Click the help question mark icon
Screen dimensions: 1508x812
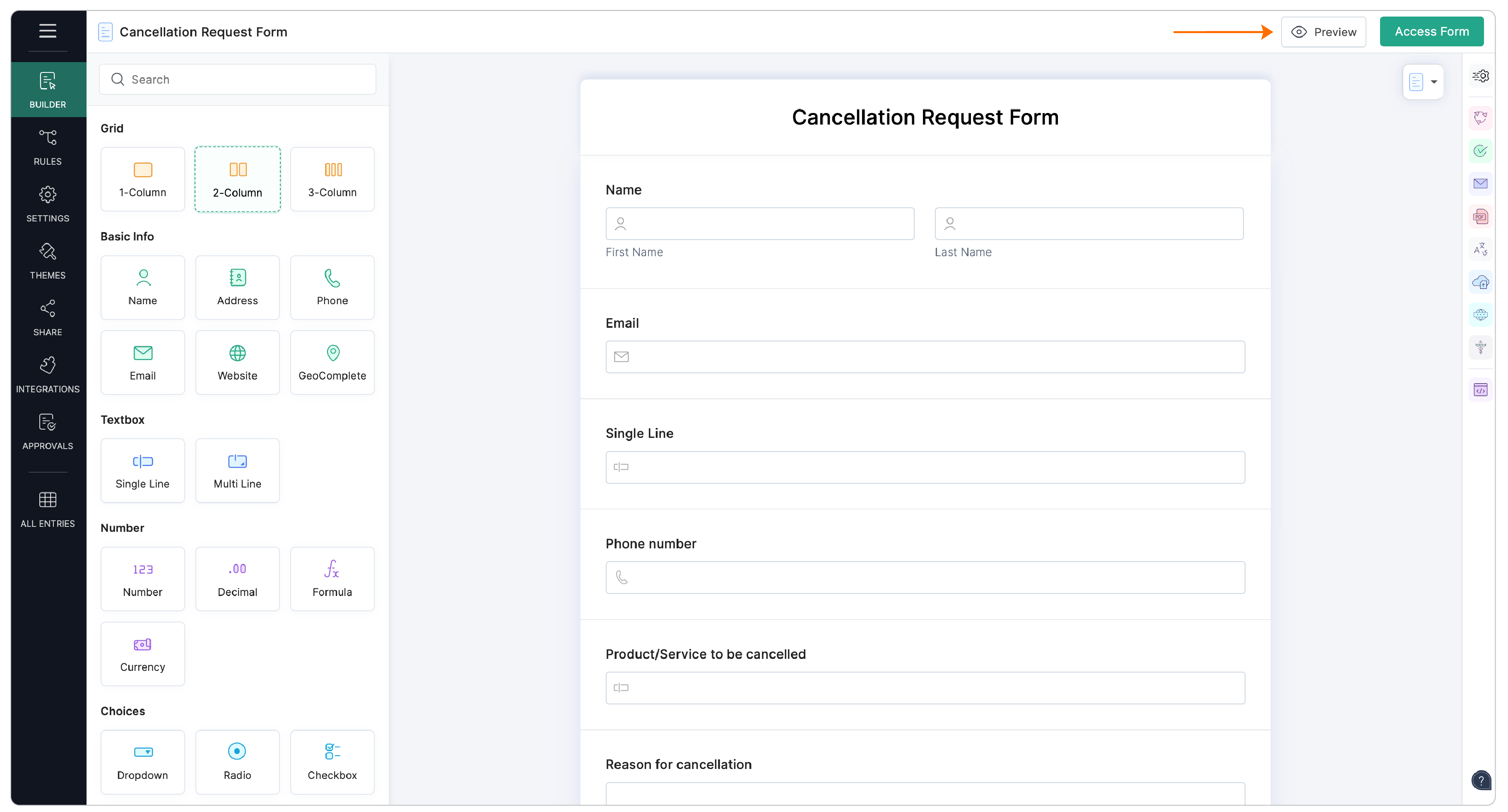click(1481, 780)
